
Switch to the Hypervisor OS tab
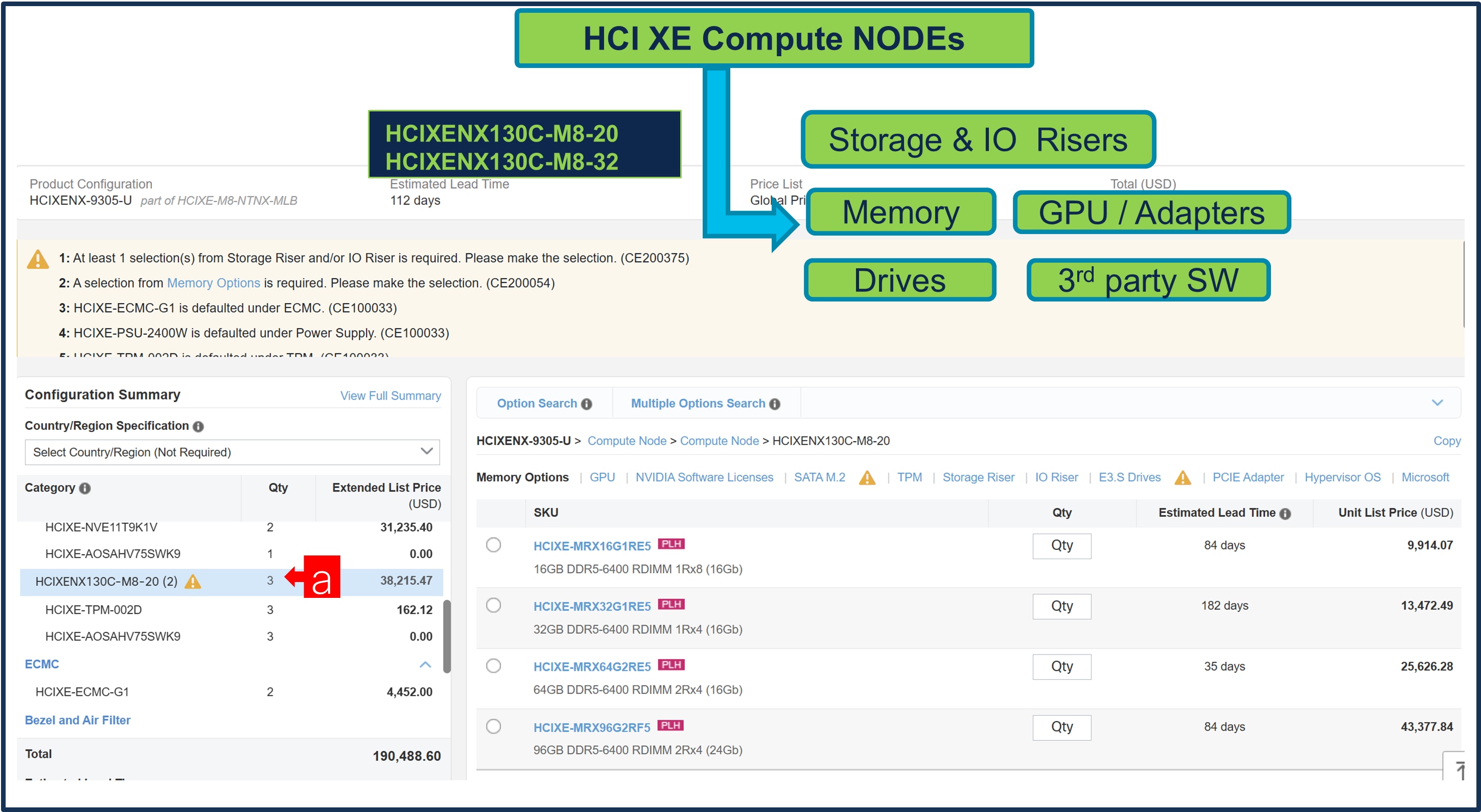tap(1342, 477)
